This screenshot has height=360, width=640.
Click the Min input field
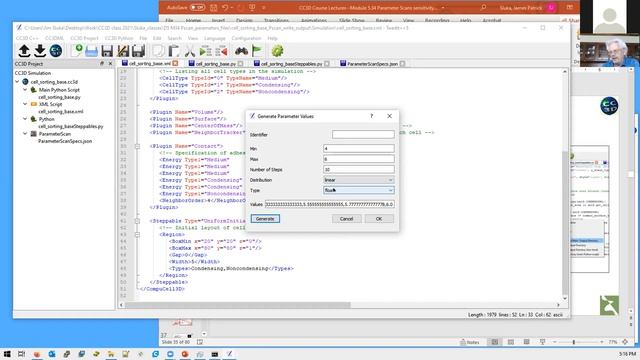point(359,148)
